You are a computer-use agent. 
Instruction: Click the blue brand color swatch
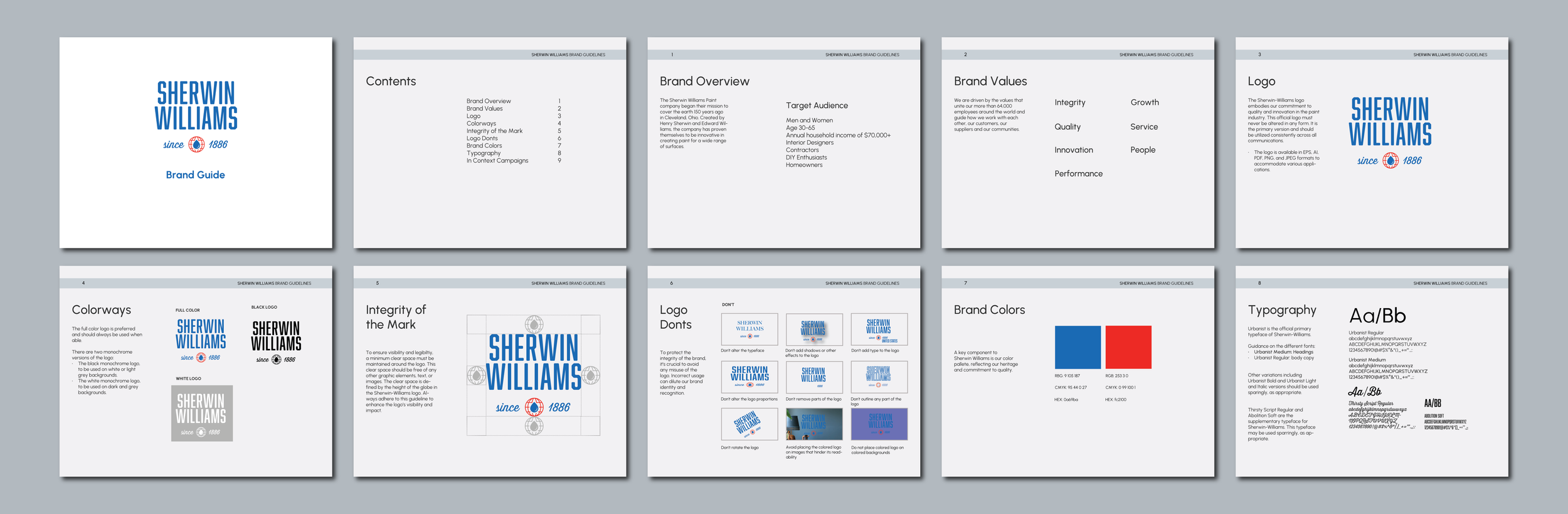[x=1078, y=347]
